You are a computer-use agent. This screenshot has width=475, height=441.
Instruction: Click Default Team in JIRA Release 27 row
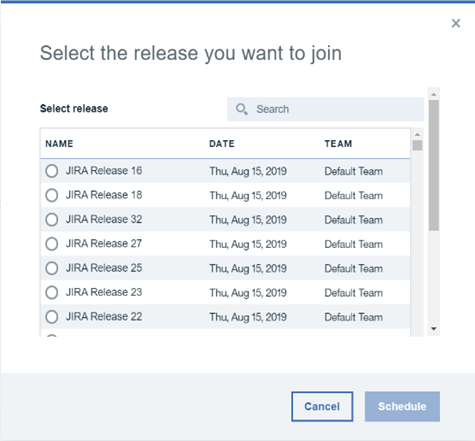click(x=354, y=244)
